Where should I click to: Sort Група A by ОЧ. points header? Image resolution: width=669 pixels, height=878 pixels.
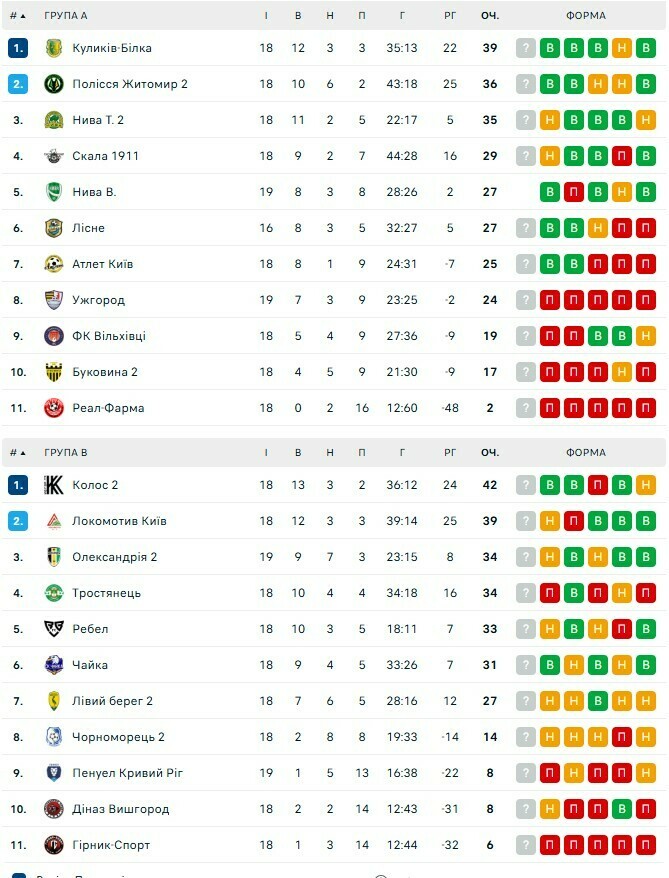click(x=489, y=16)
